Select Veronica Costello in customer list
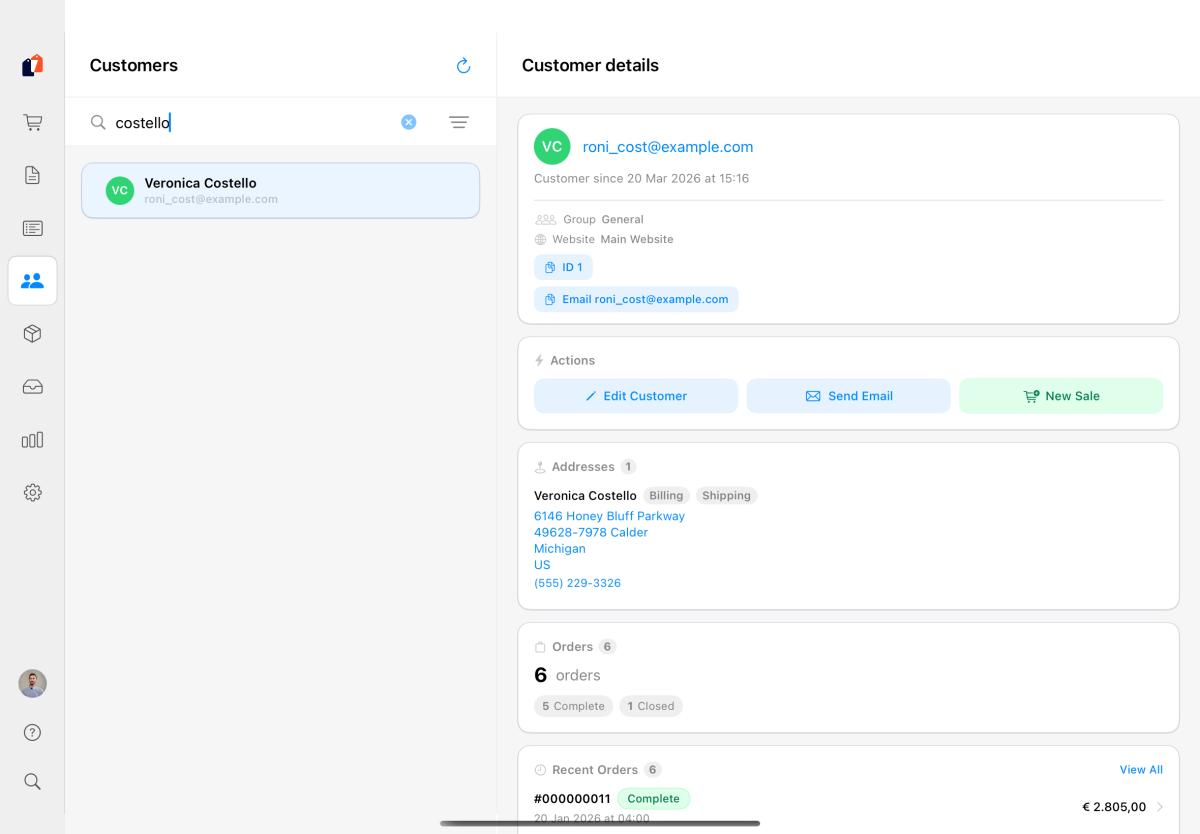This screenshot has width=1200, height=834. coord(280,190)
